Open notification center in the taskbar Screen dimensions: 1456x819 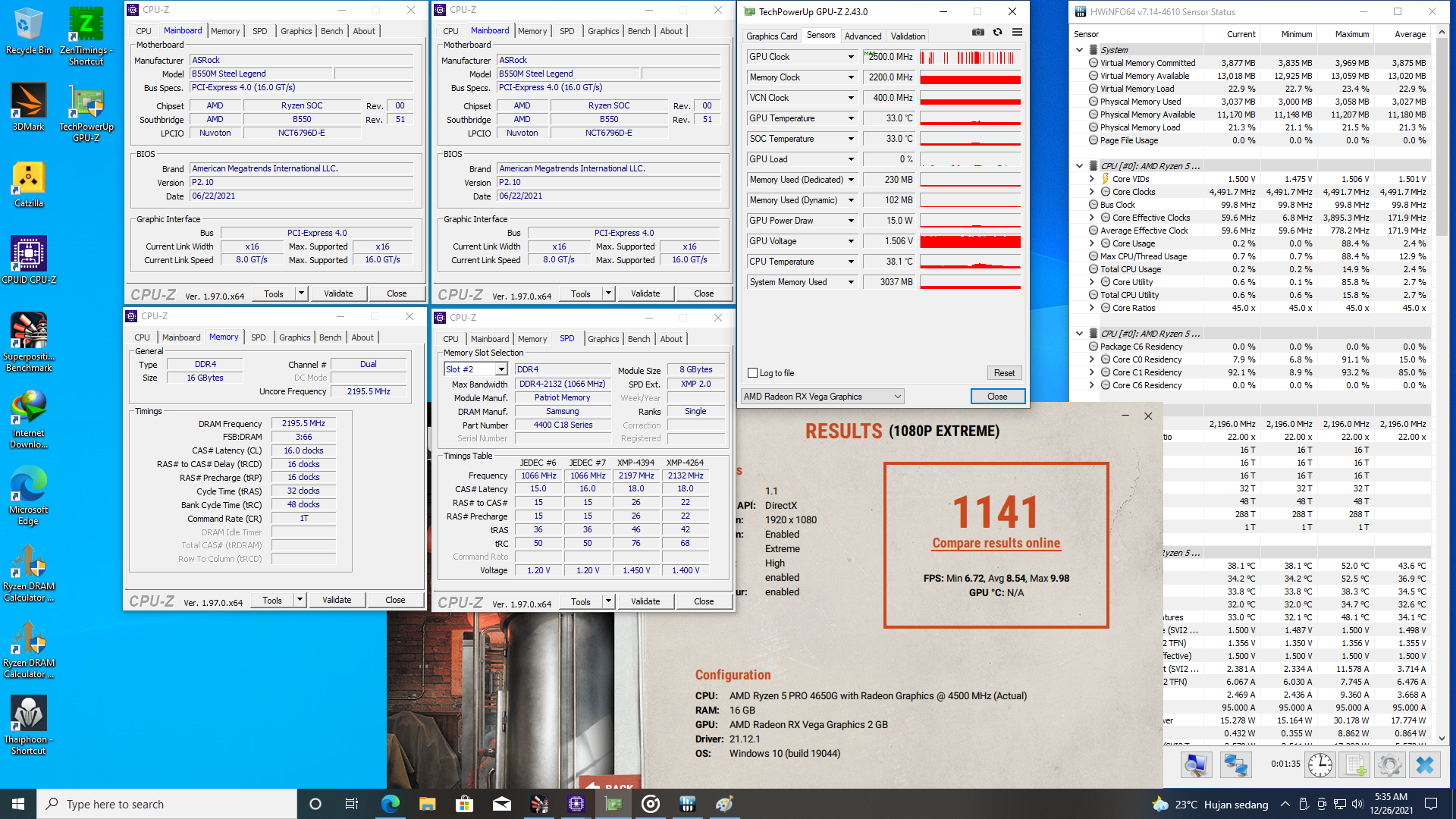point(1431,804)
